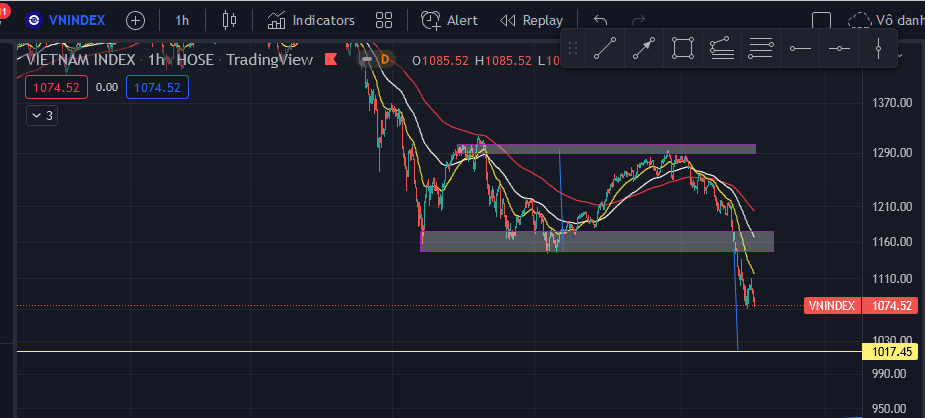Open the candlestick chart type menu
The image size is (925, 418).
click(x=229, y=21)
